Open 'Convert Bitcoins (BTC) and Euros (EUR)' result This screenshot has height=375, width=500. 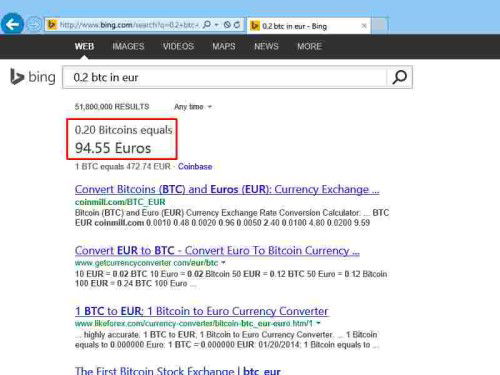pos(227,189)
